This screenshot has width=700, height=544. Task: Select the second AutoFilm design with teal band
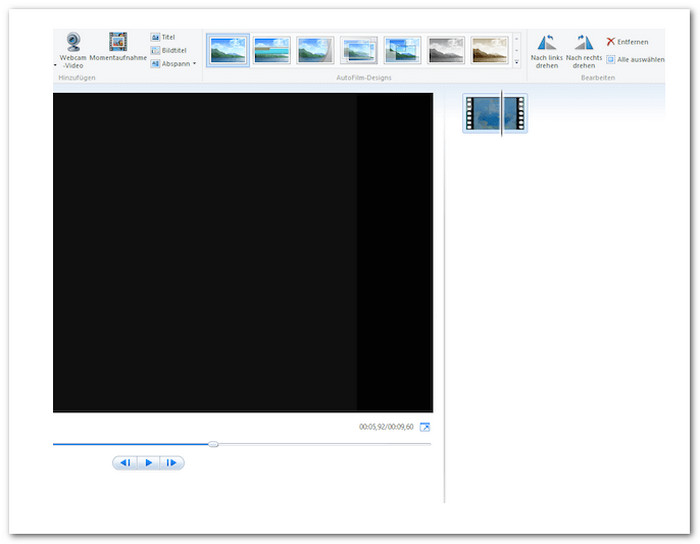pyautogui.click(x=271, y=50)
